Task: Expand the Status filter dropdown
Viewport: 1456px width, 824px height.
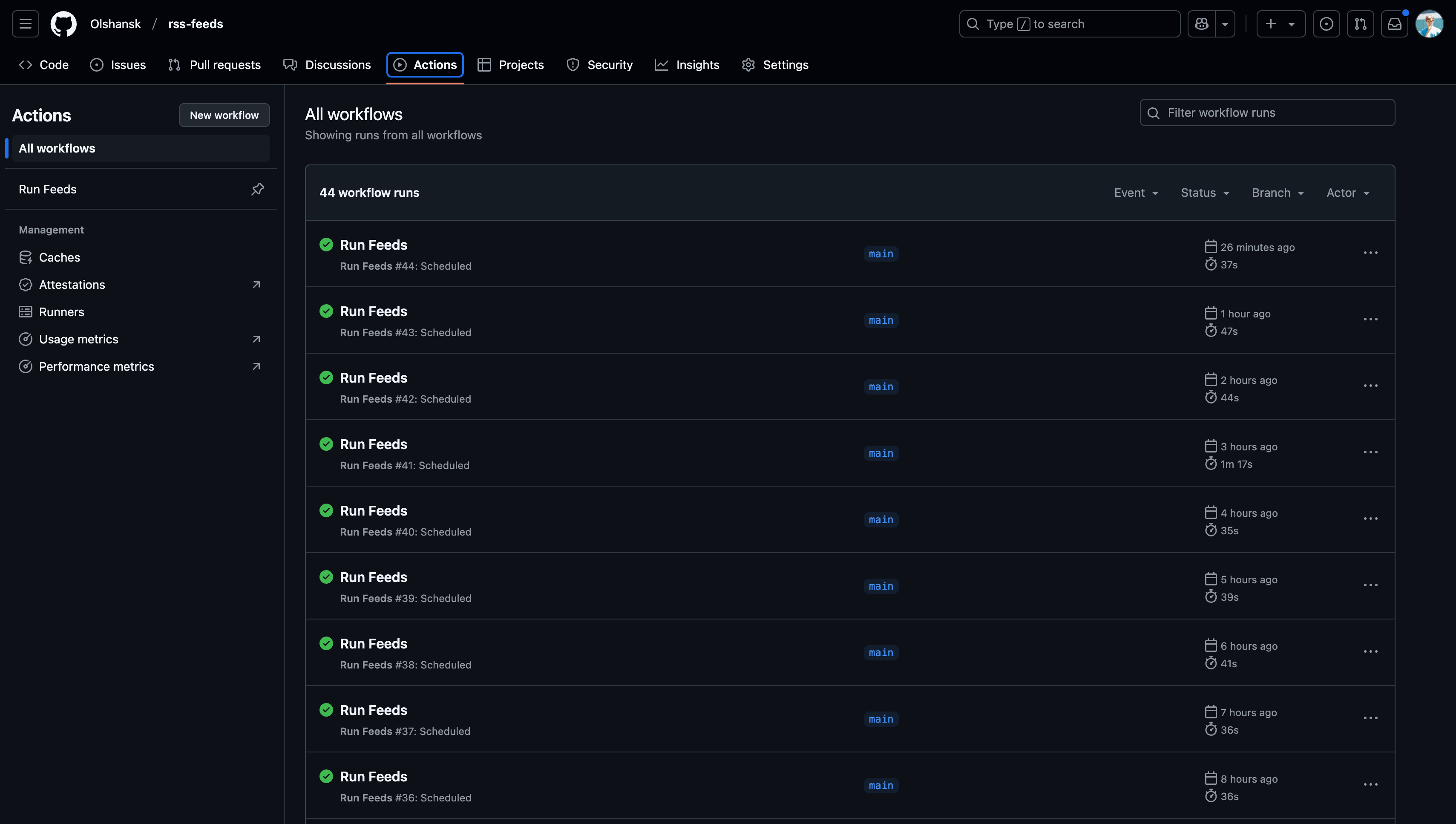Action: (x=1205, y=193)
